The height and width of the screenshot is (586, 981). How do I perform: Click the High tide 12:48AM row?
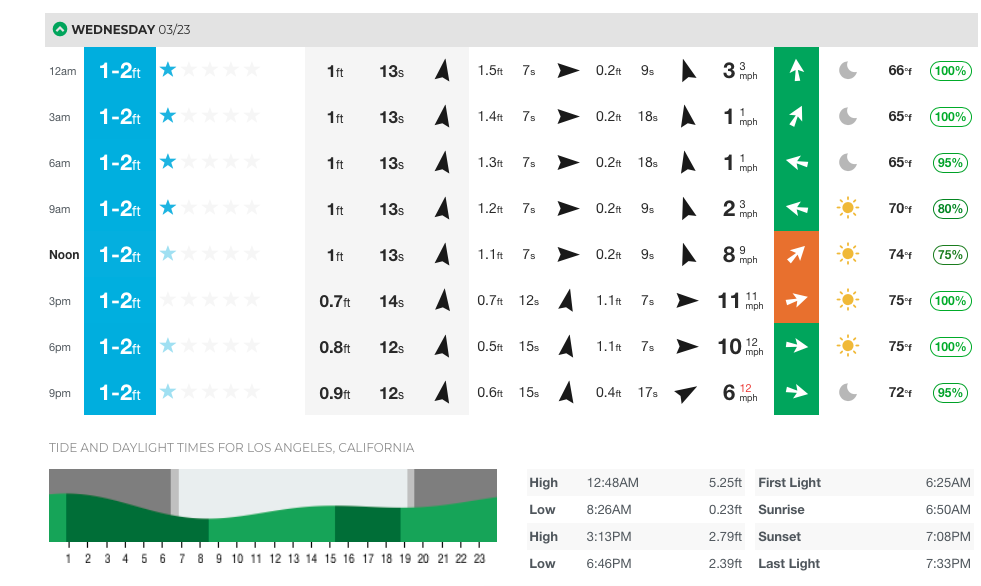(635, 483)
